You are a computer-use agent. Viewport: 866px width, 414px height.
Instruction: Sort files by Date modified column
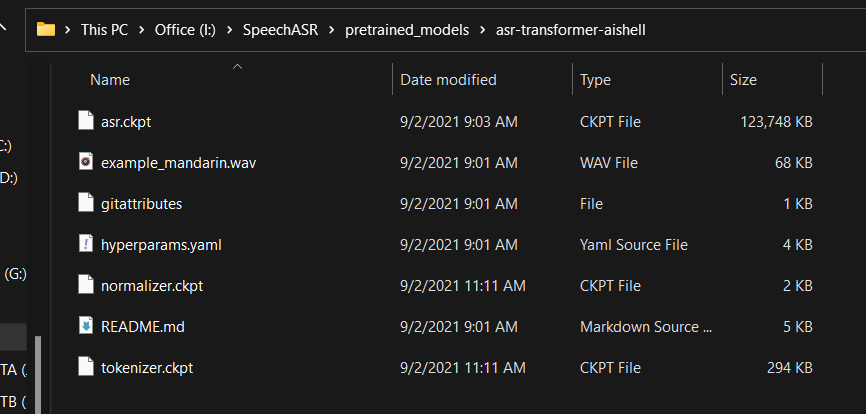coord(448,80)
